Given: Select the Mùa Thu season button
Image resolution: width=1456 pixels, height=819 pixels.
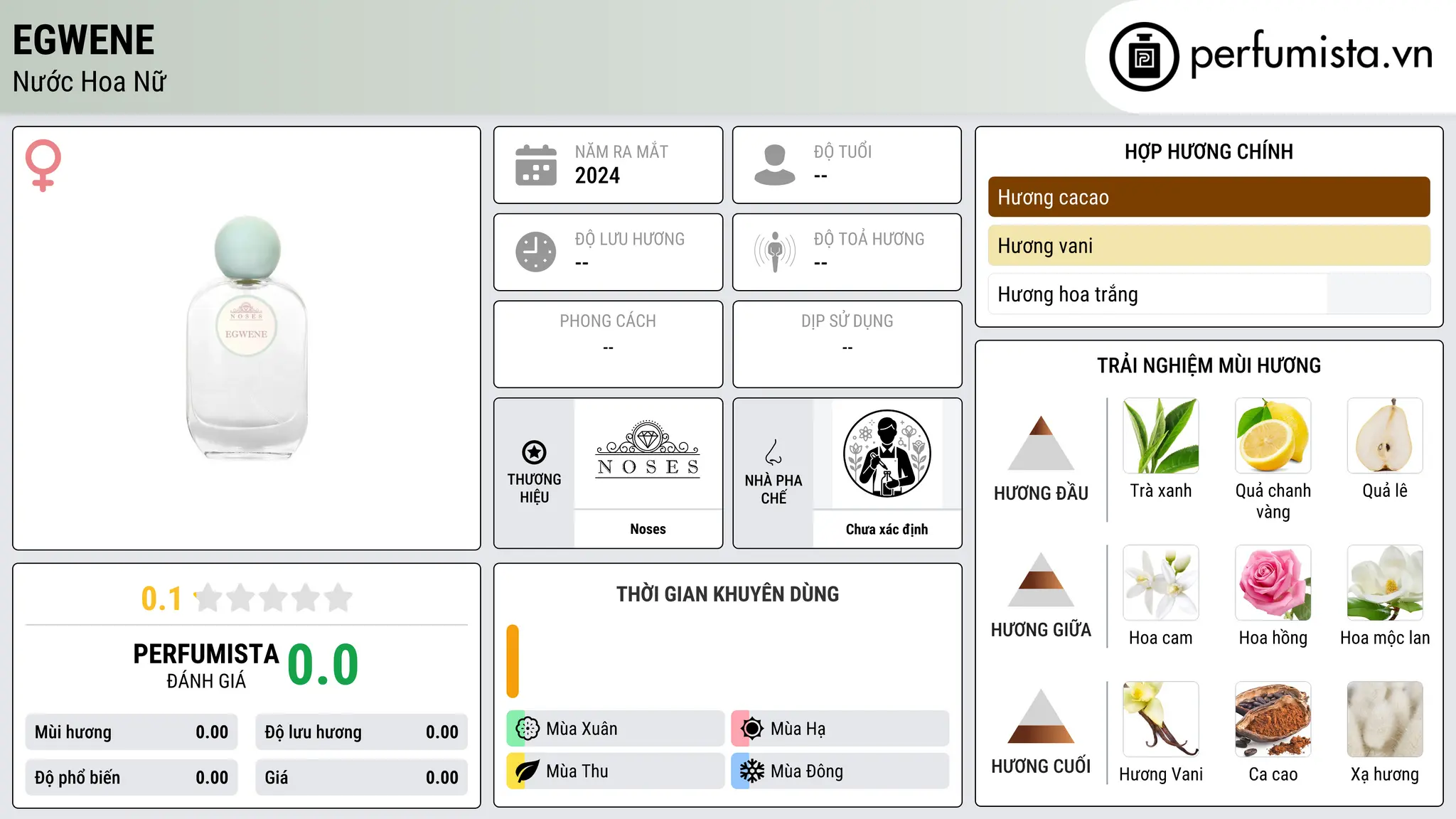Looking at the screenshot, I should point(615,771).
